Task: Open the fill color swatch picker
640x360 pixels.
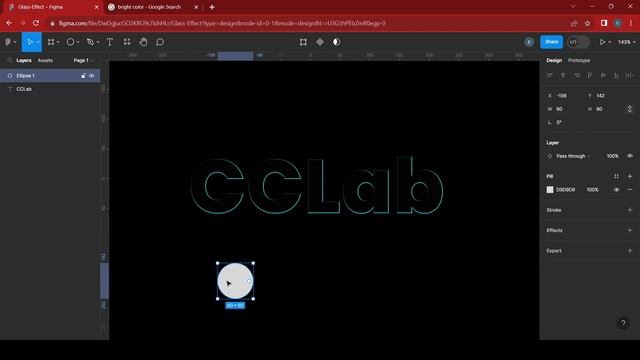Action: (x=550, y=190)
